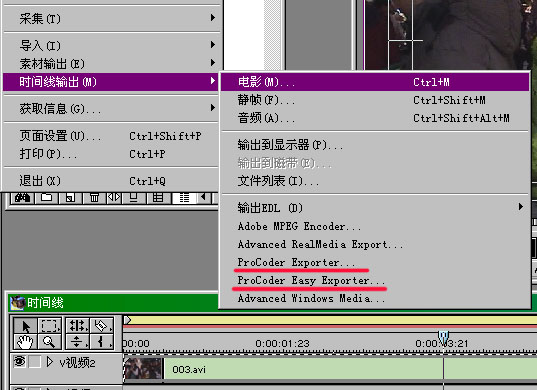Choose 退出(X) from the file menu
This screenshot has height=390, width=537.
111,180
